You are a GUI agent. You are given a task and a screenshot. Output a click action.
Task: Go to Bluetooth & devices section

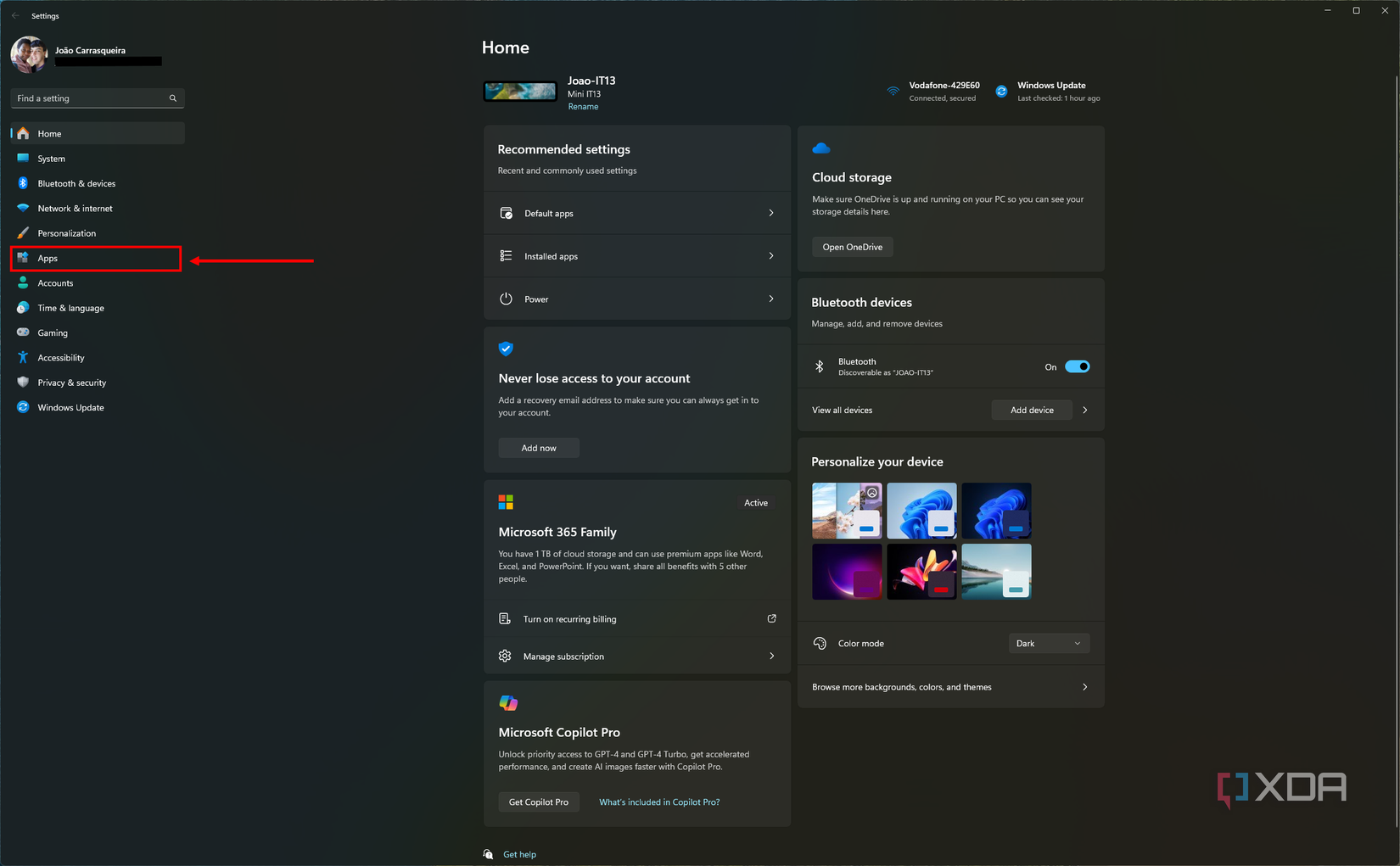tap(98, 183)
